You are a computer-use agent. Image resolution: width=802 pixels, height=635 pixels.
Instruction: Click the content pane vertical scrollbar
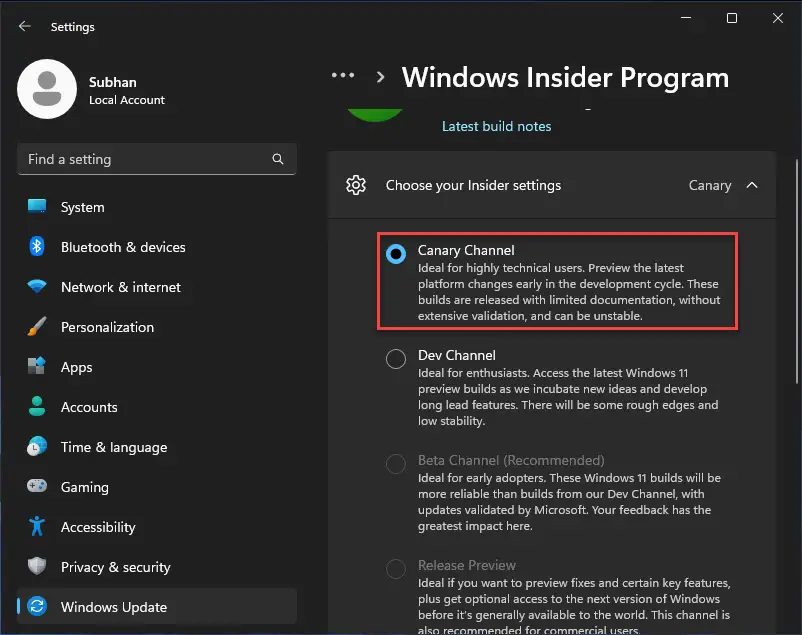click(796, 272)
